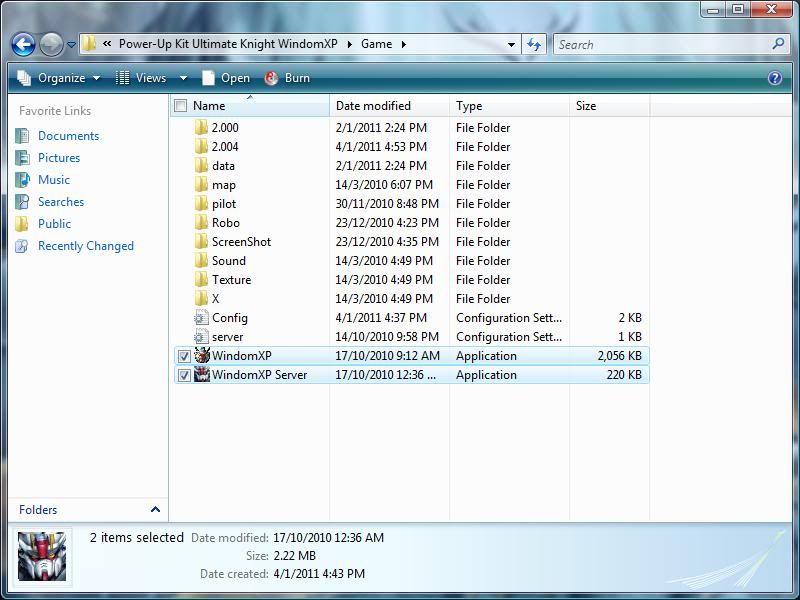The height and width of the screenshot is (600, 800).
Task: Open Public in Favorite Links
Action: 54,223
